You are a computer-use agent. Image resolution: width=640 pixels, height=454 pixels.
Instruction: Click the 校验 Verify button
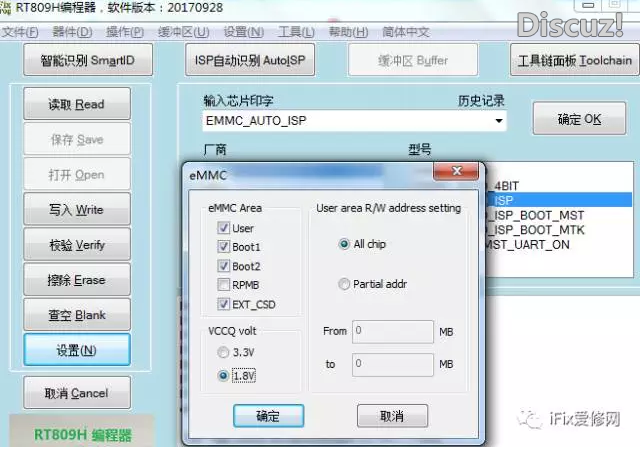click(77, 245)
